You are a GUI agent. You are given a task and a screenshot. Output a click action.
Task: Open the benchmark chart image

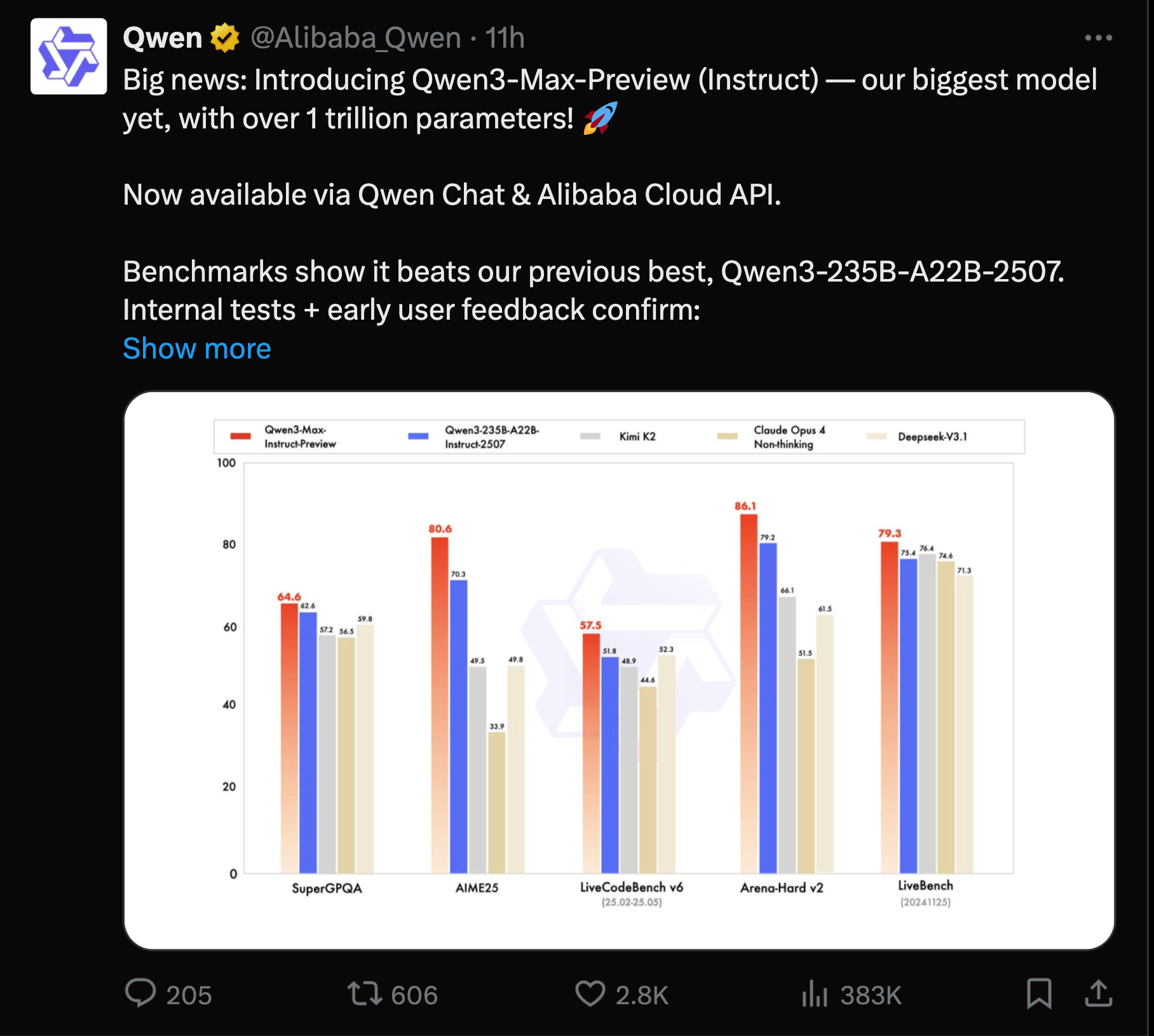click(x=619, y=670)
